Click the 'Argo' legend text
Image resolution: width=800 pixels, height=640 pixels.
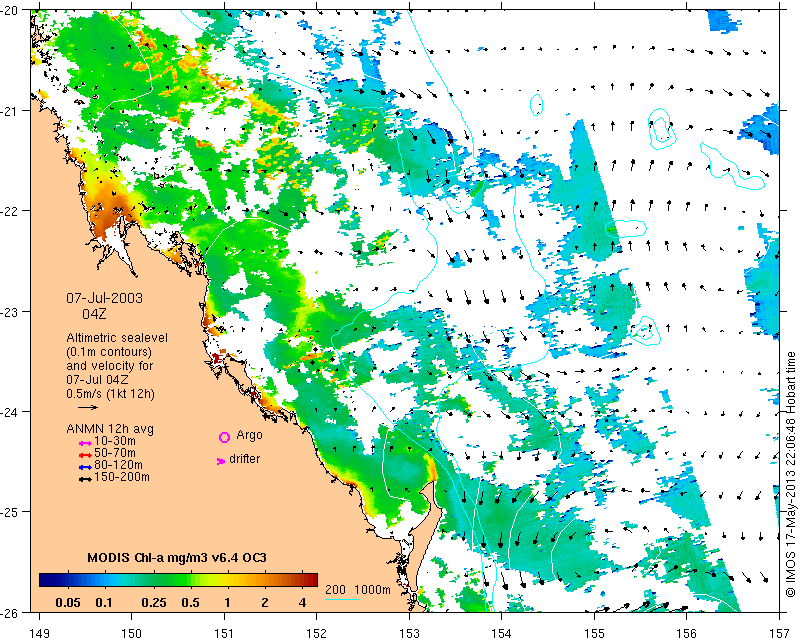tap(249, 435)
